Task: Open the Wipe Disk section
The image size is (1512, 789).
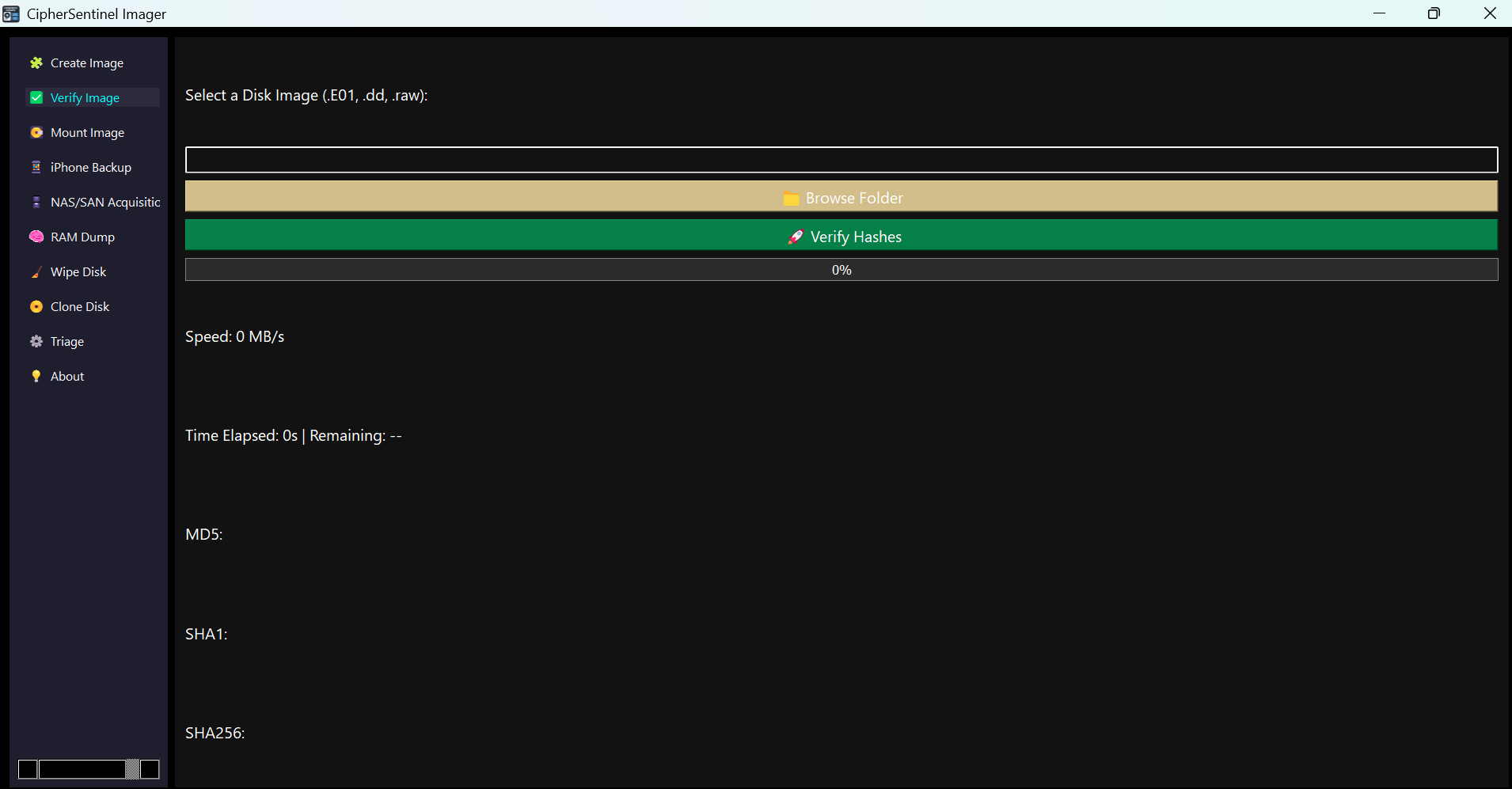Action: [x=93, y=271]
